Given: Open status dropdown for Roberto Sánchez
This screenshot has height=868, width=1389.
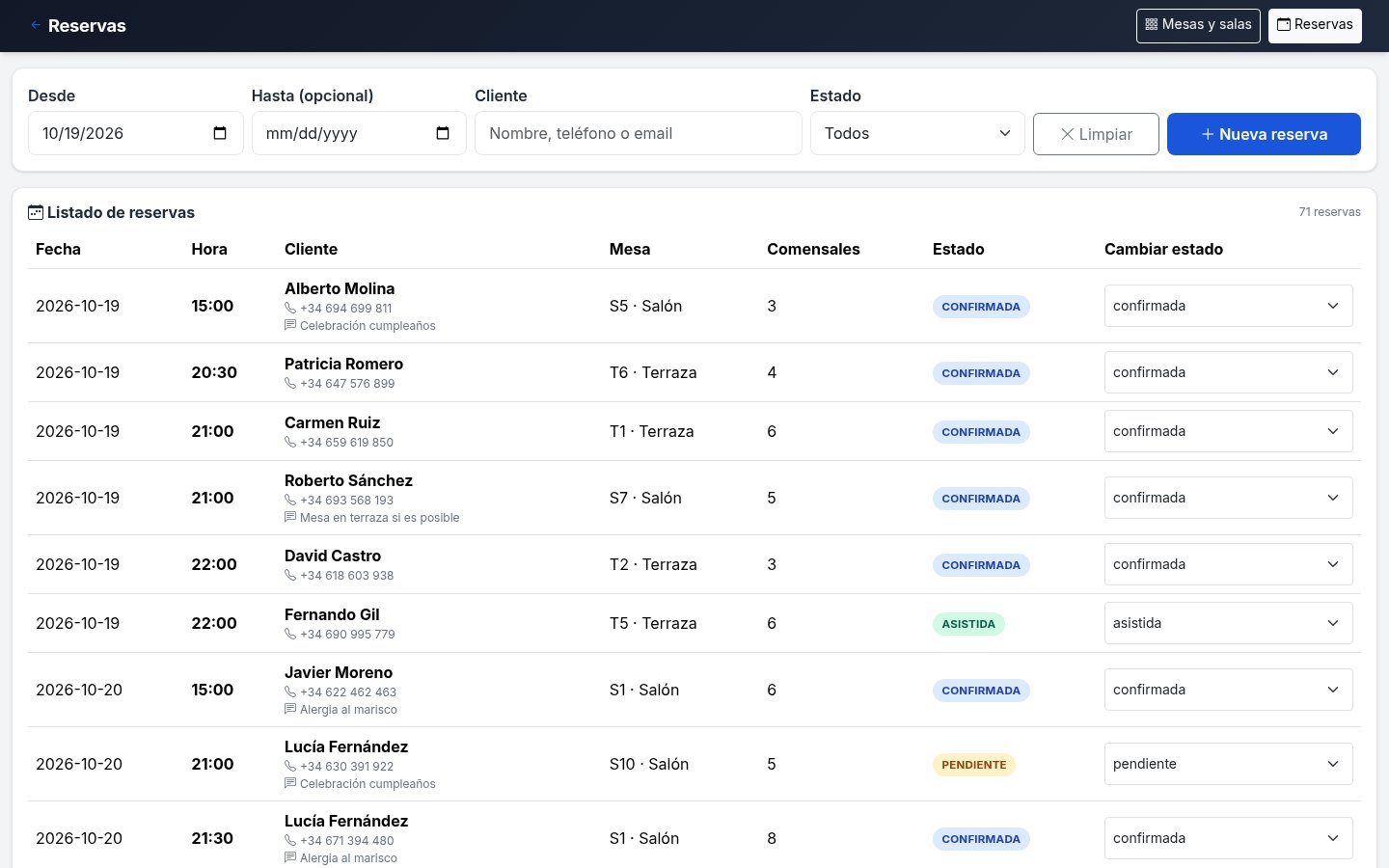Looking at the screenshot, I should tap(1228, 498).
